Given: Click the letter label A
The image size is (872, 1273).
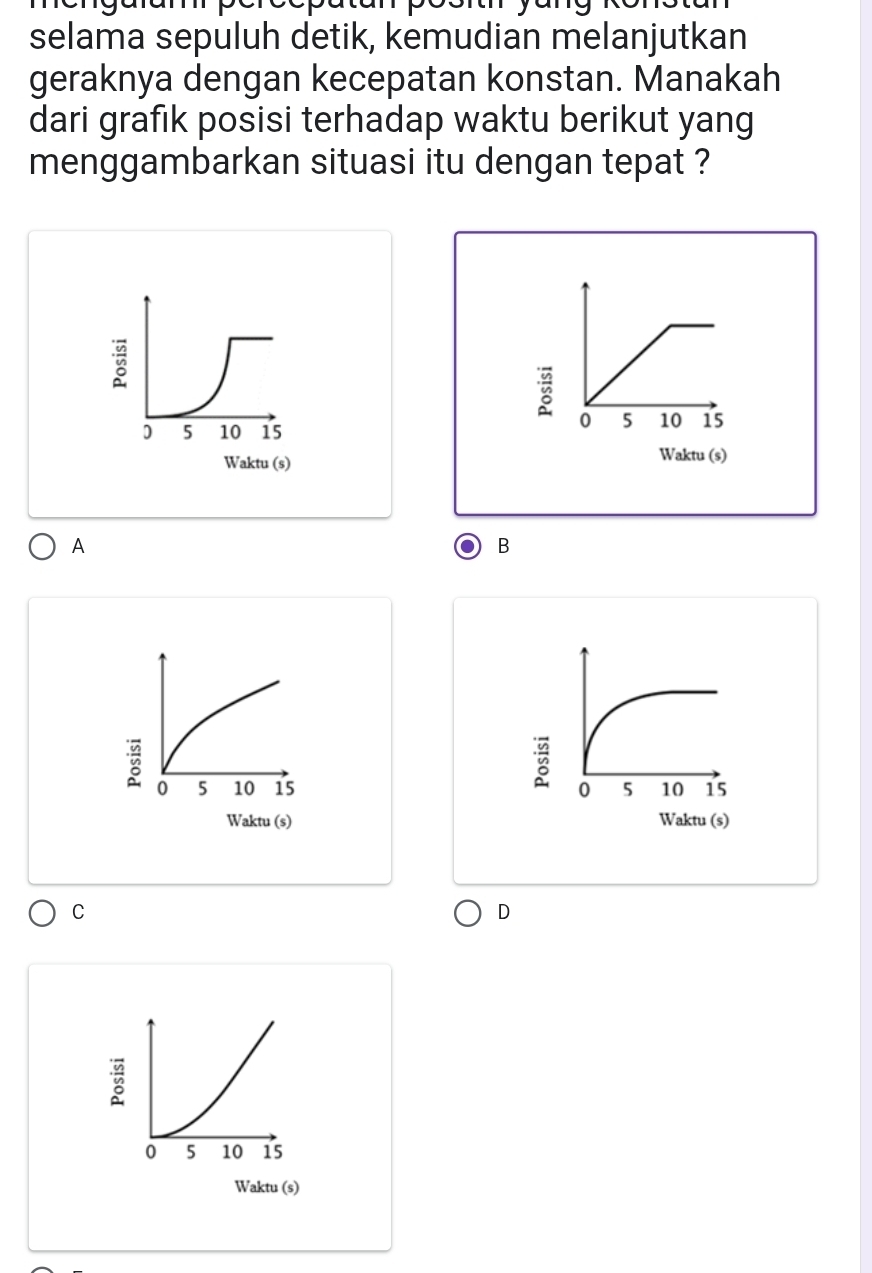Looking at the screenshot, I should (79, 547).
